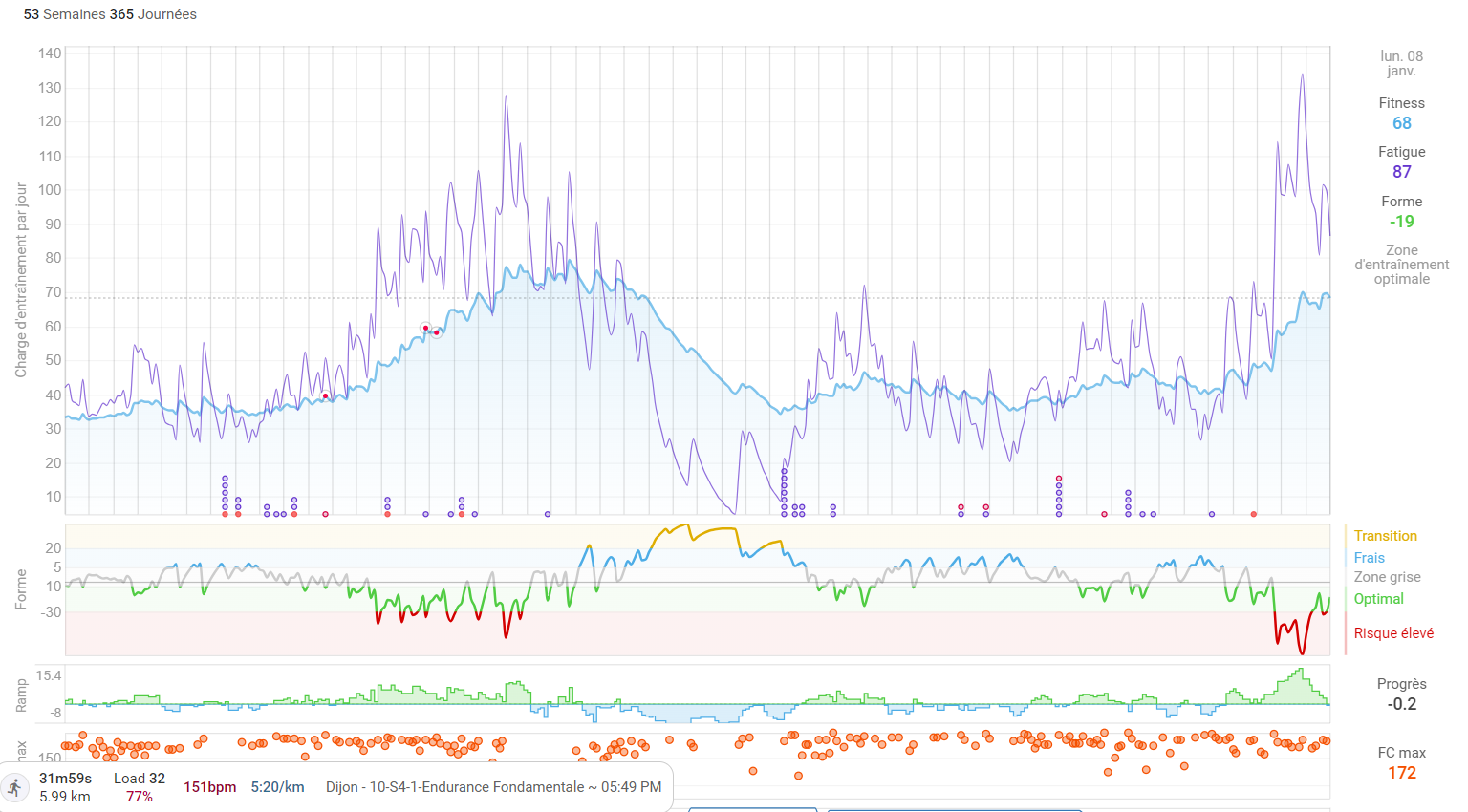1468x812 pixels.
Task: Click the peak of the yellow Transition curve
Action: click(x=684, y=524)
